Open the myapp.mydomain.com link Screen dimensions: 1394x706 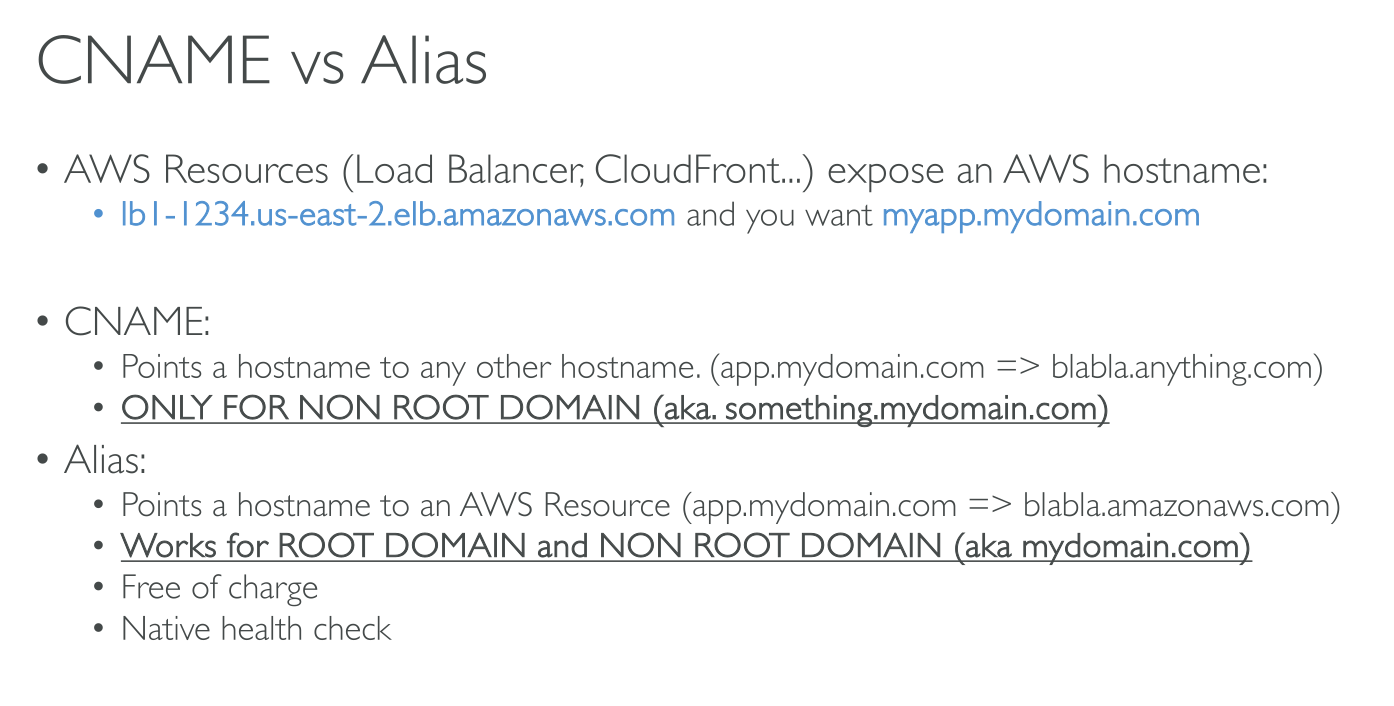(x=1040, y=215)
